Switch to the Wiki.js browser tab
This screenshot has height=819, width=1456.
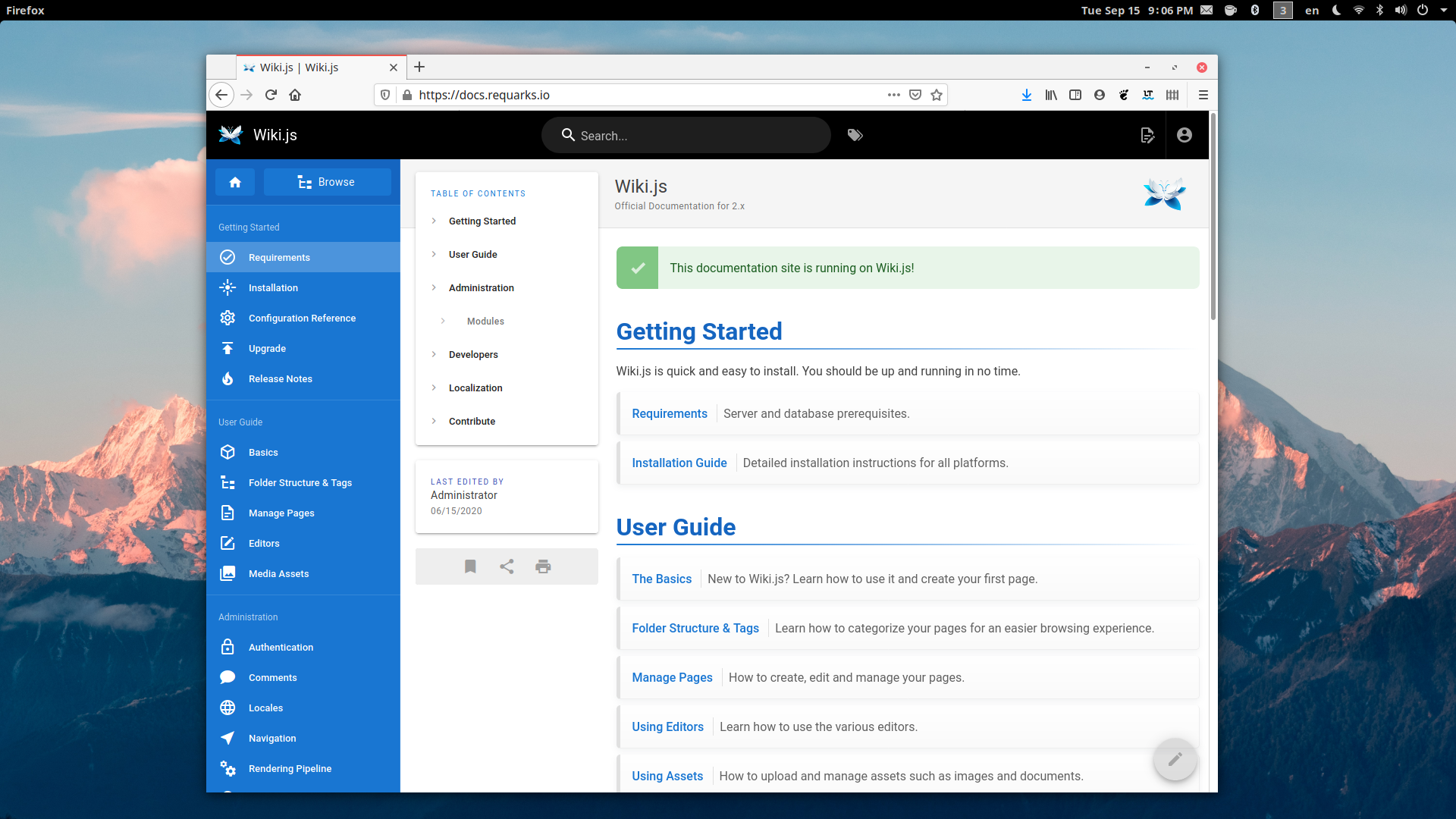point(312,67)
